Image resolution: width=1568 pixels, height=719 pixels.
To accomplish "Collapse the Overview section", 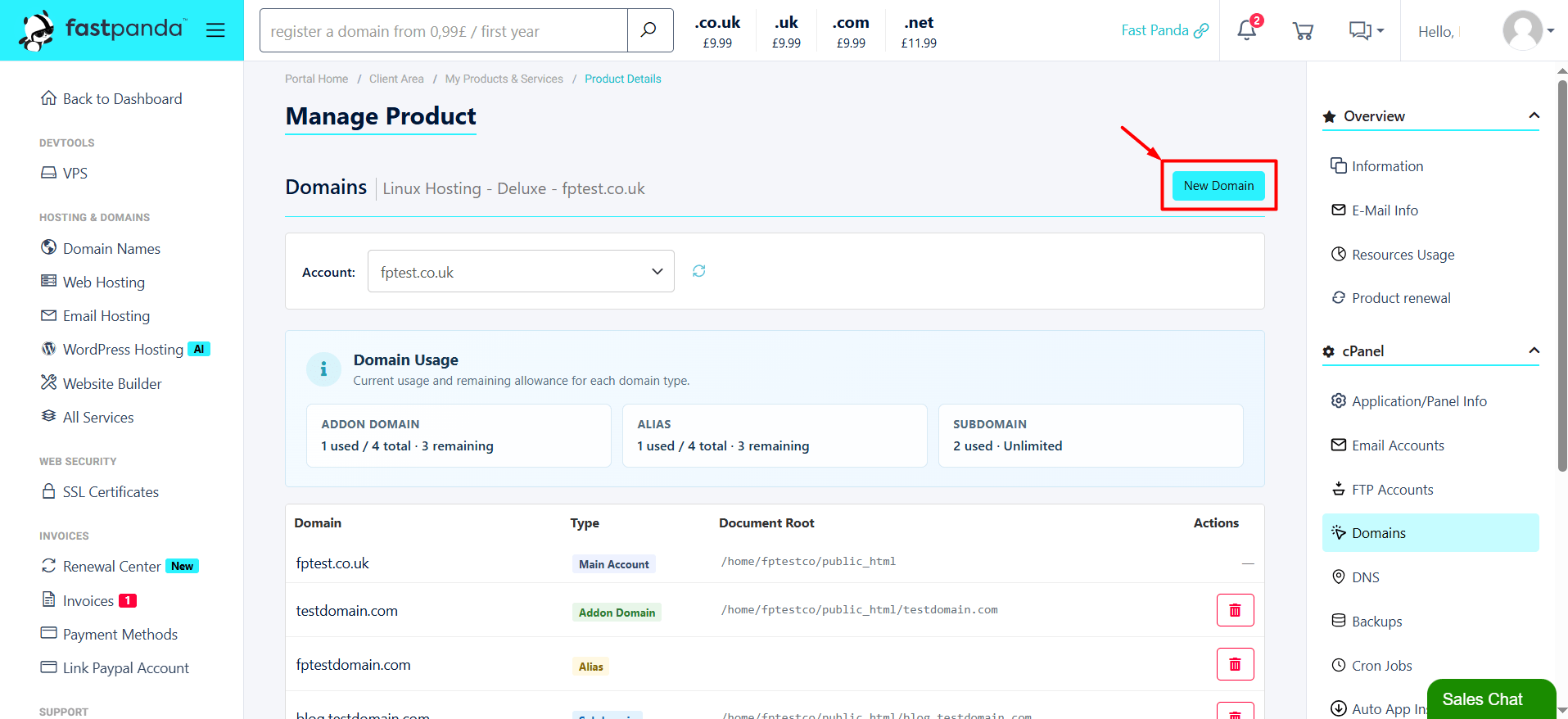I will point(1534,115).
